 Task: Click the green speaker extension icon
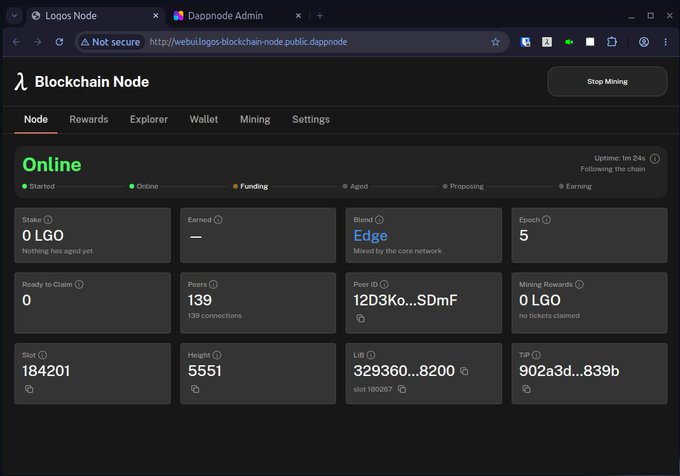(x=569, y=42)
